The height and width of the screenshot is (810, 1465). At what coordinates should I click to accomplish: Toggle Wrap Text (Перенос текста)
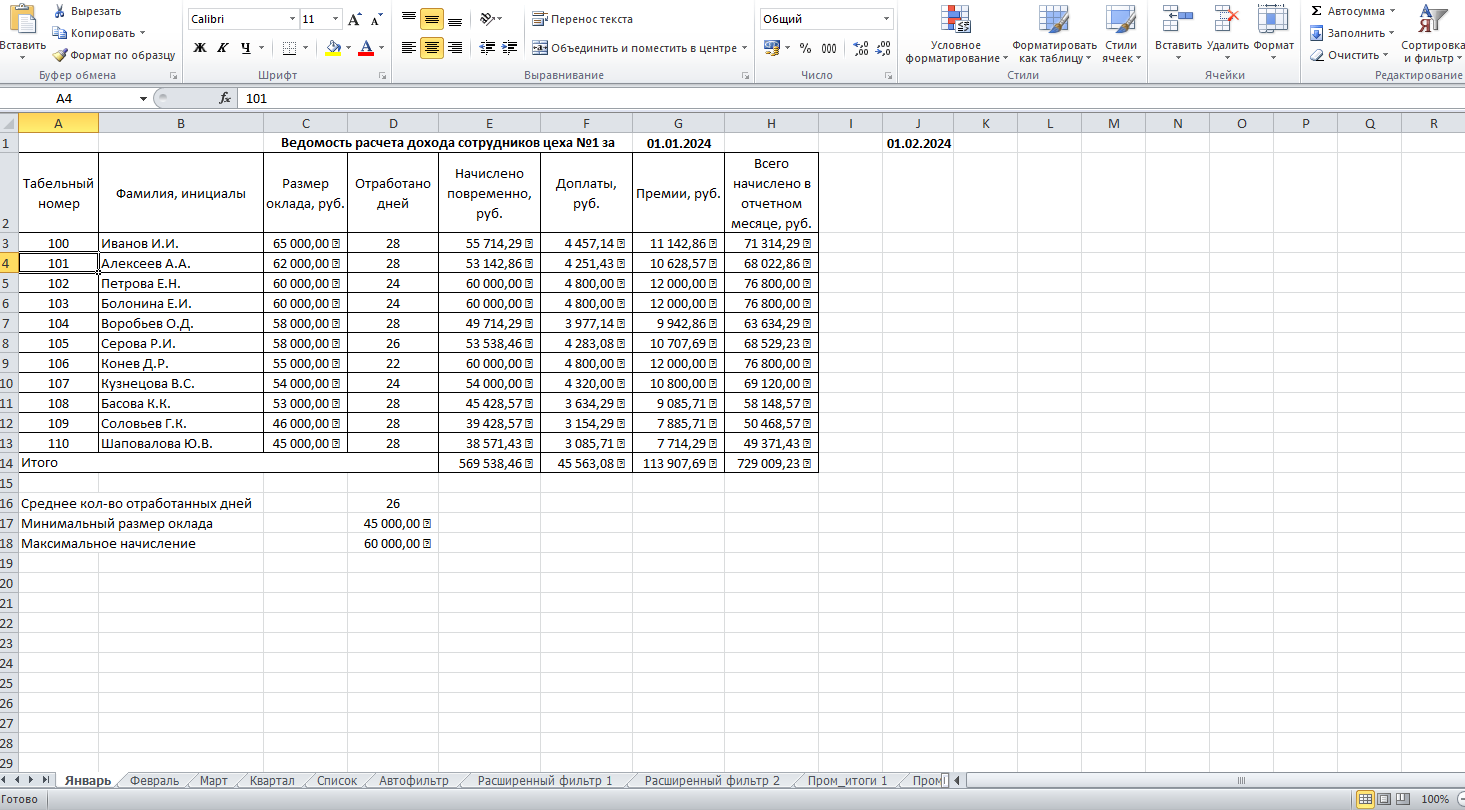pos(583,19)
